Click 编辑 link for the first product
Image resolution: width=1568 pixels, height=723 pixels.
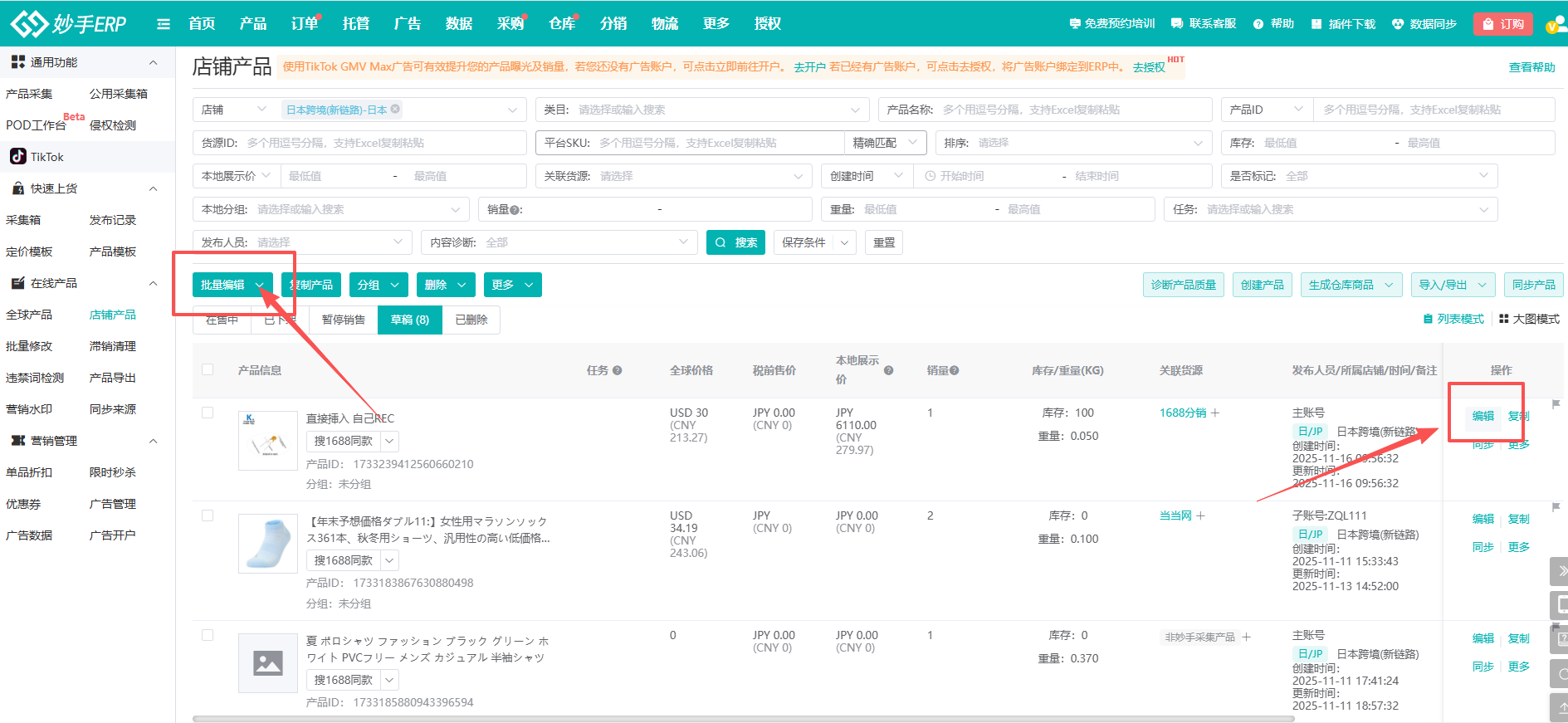pyautogui.click(x=1483, y=416)
